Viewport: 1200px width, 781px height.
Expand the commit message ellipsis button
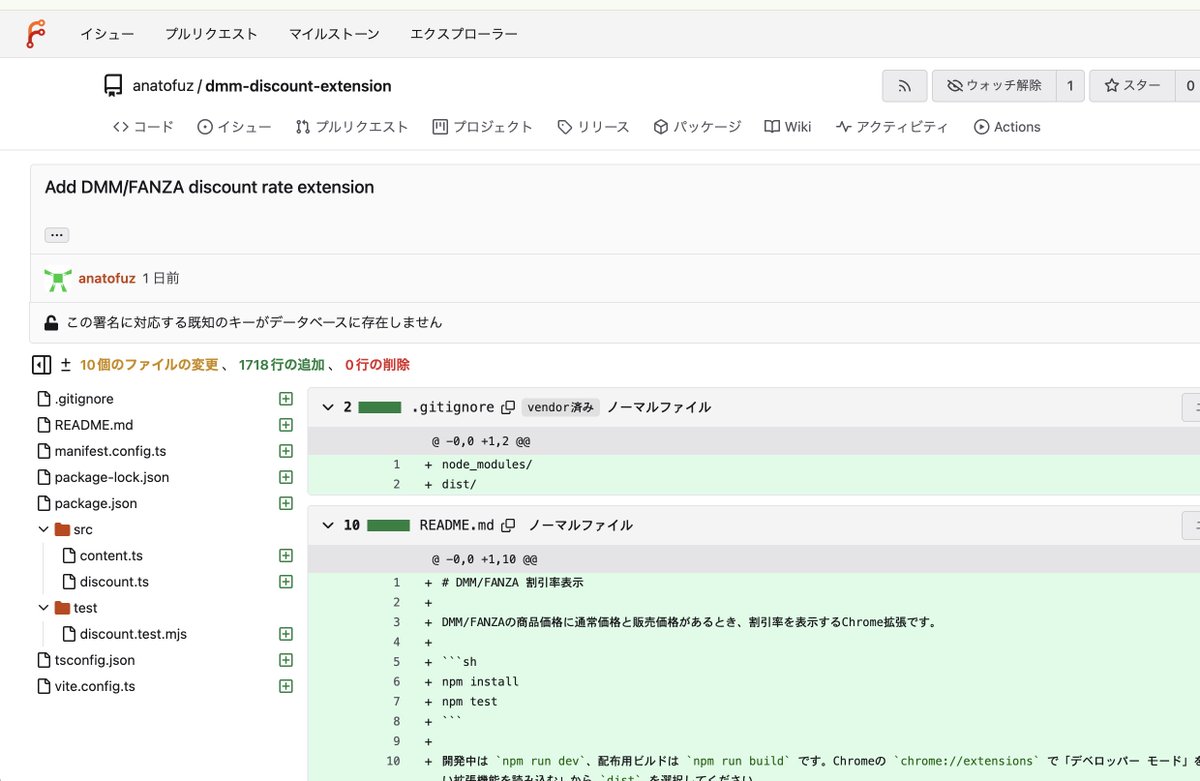tap(56, 235)
